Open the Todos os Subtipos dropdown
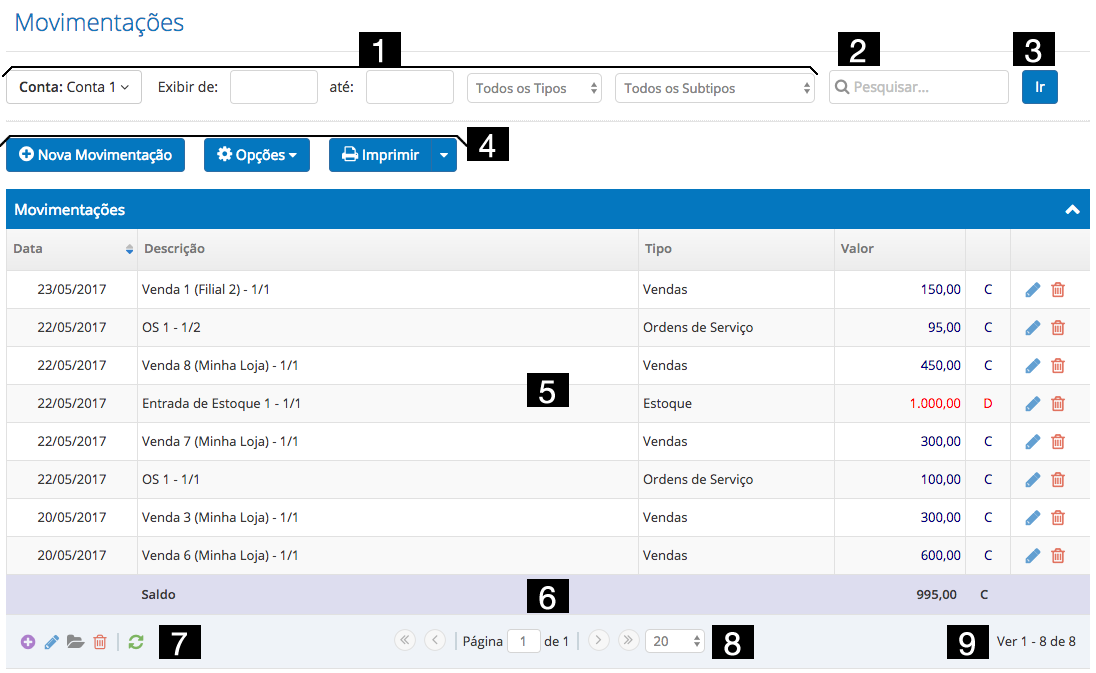 point(714,88)
